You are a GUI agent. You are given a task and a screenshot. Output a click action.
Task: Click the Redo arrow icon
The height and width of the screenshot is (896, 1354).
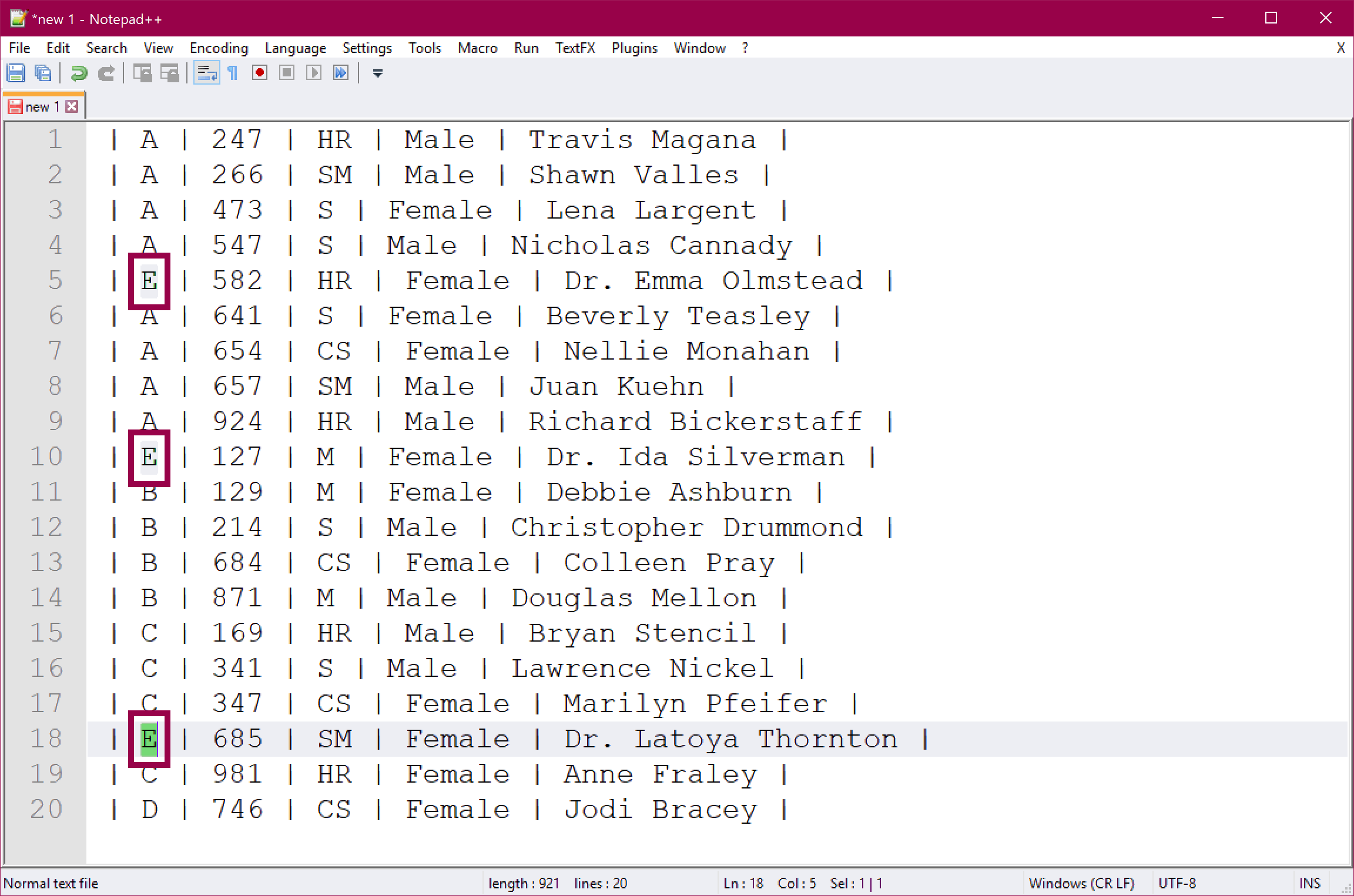(x=106, y=73)
